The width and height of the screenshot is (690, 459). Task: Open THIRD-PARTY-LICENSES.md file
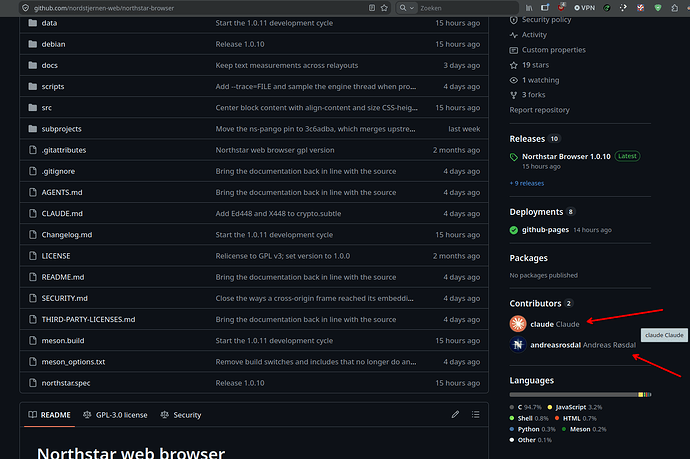[88, 319]
